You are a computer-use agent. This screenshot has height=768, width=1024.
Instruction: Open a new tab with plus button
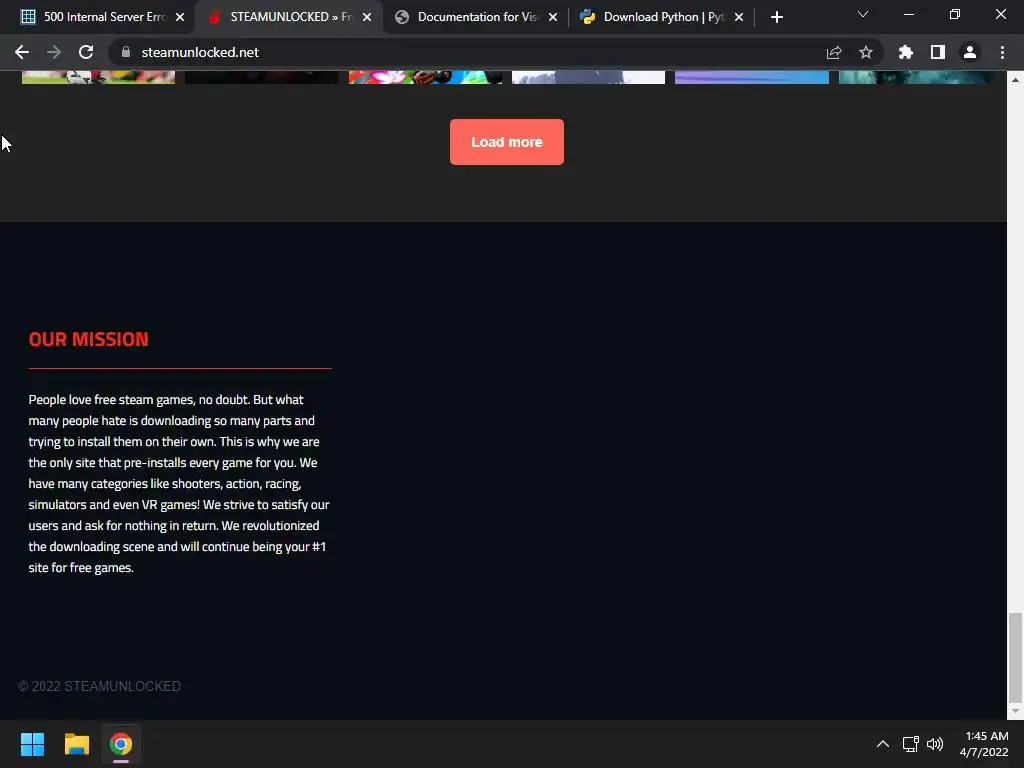pos(776,17)
